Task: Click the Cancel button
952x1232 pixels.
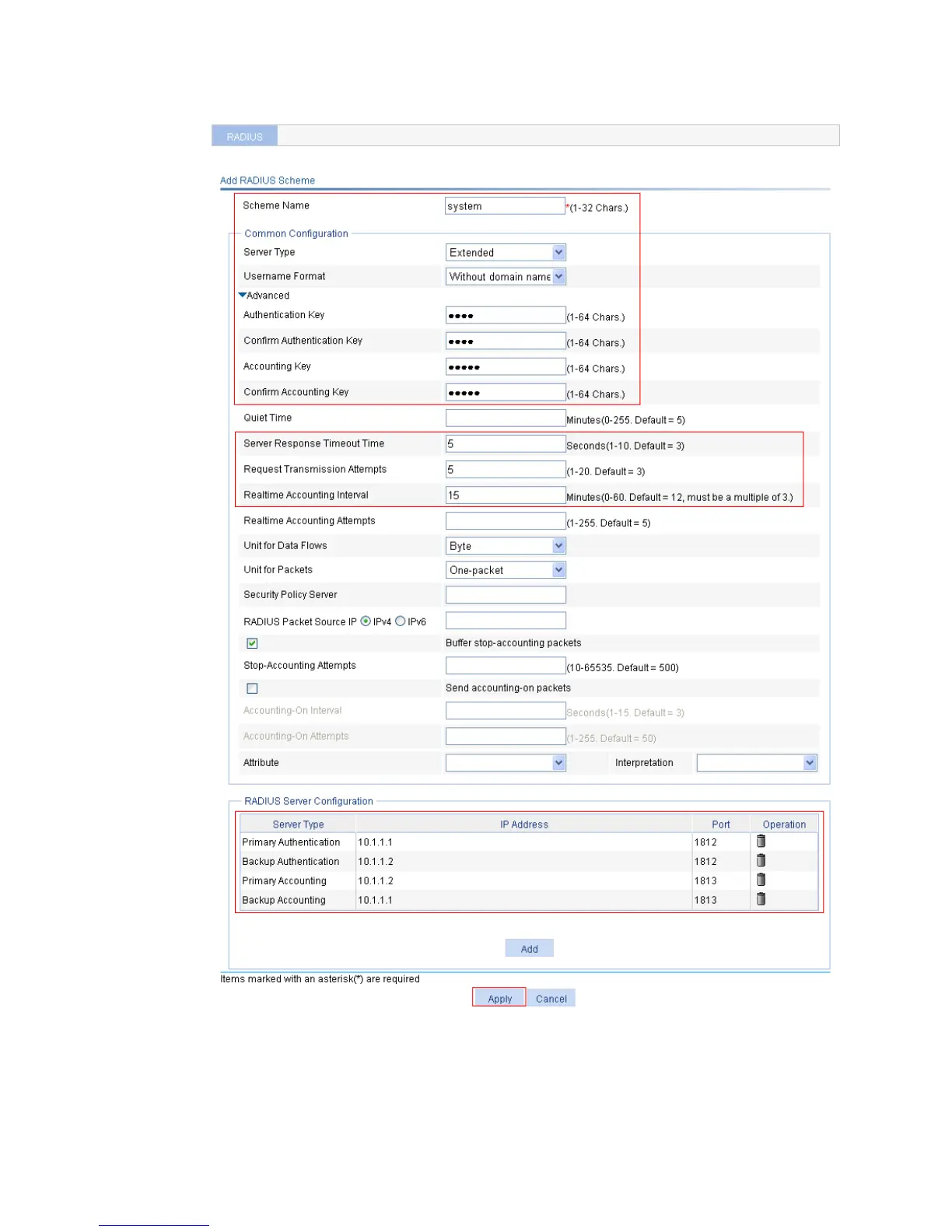Action: point(551,998)
